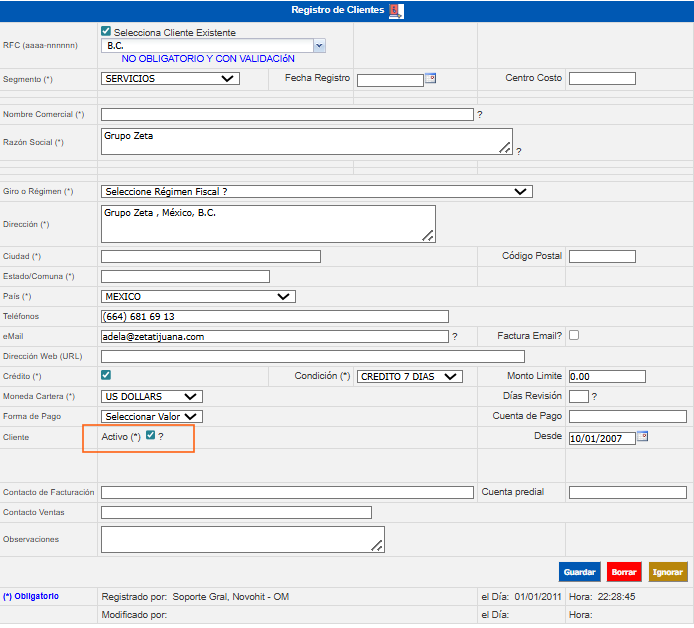Change Condición from CREDITO 7 DIAS
This screenshot has height=628, width=694.
(x=409, y=376)
